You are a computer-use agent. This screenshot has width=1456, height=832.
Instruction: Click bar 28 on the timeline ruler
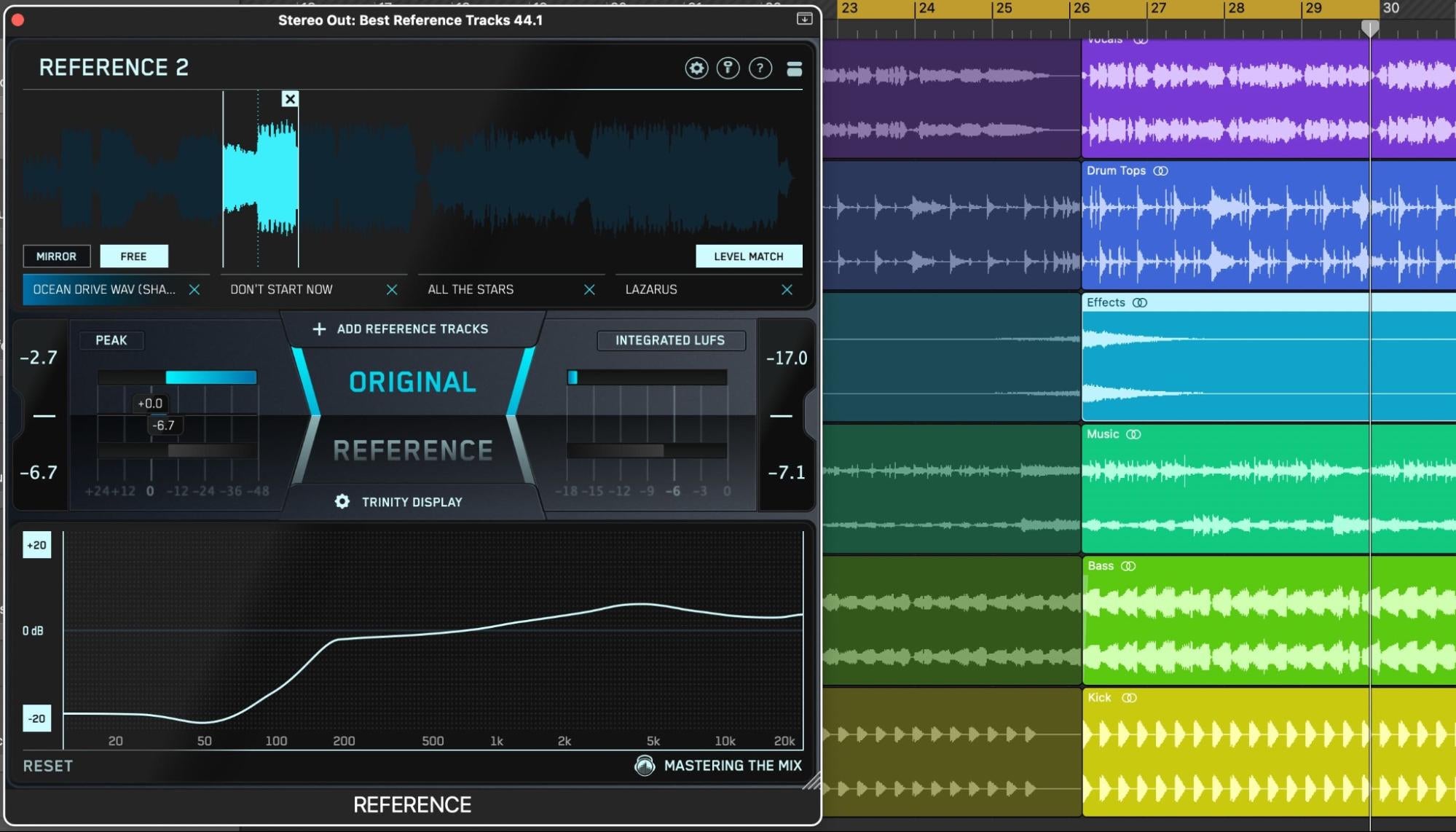[1237, 9]
